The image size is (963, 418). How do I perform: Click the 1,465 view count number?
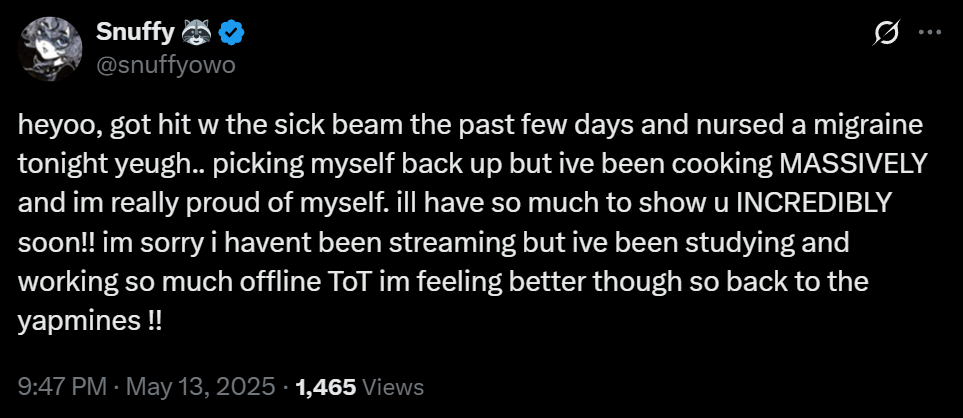pyautogui.click(x=326, y=387)
